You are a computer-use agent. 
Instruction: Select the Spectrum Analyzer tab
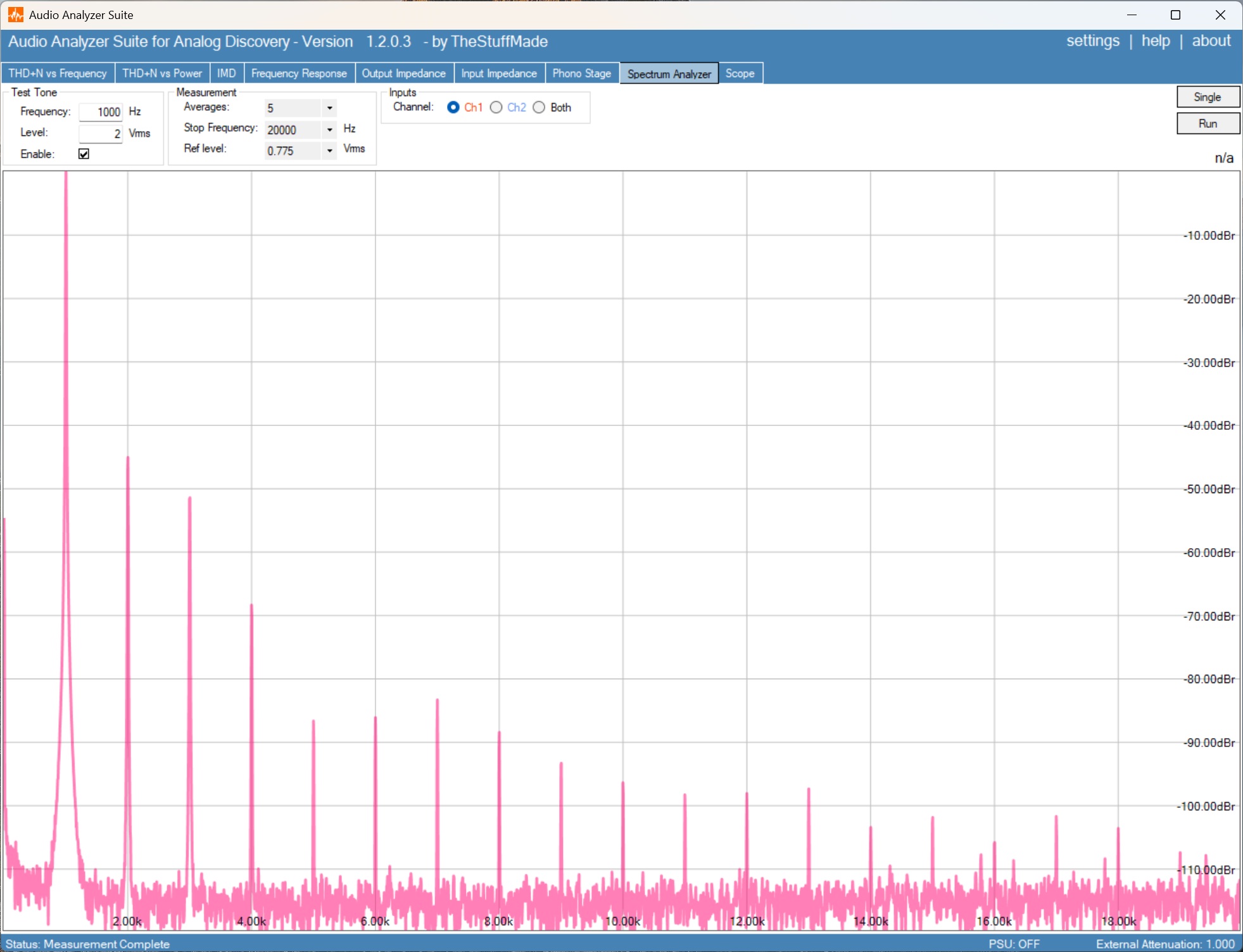pyautogui.click(x=669, y=73)
